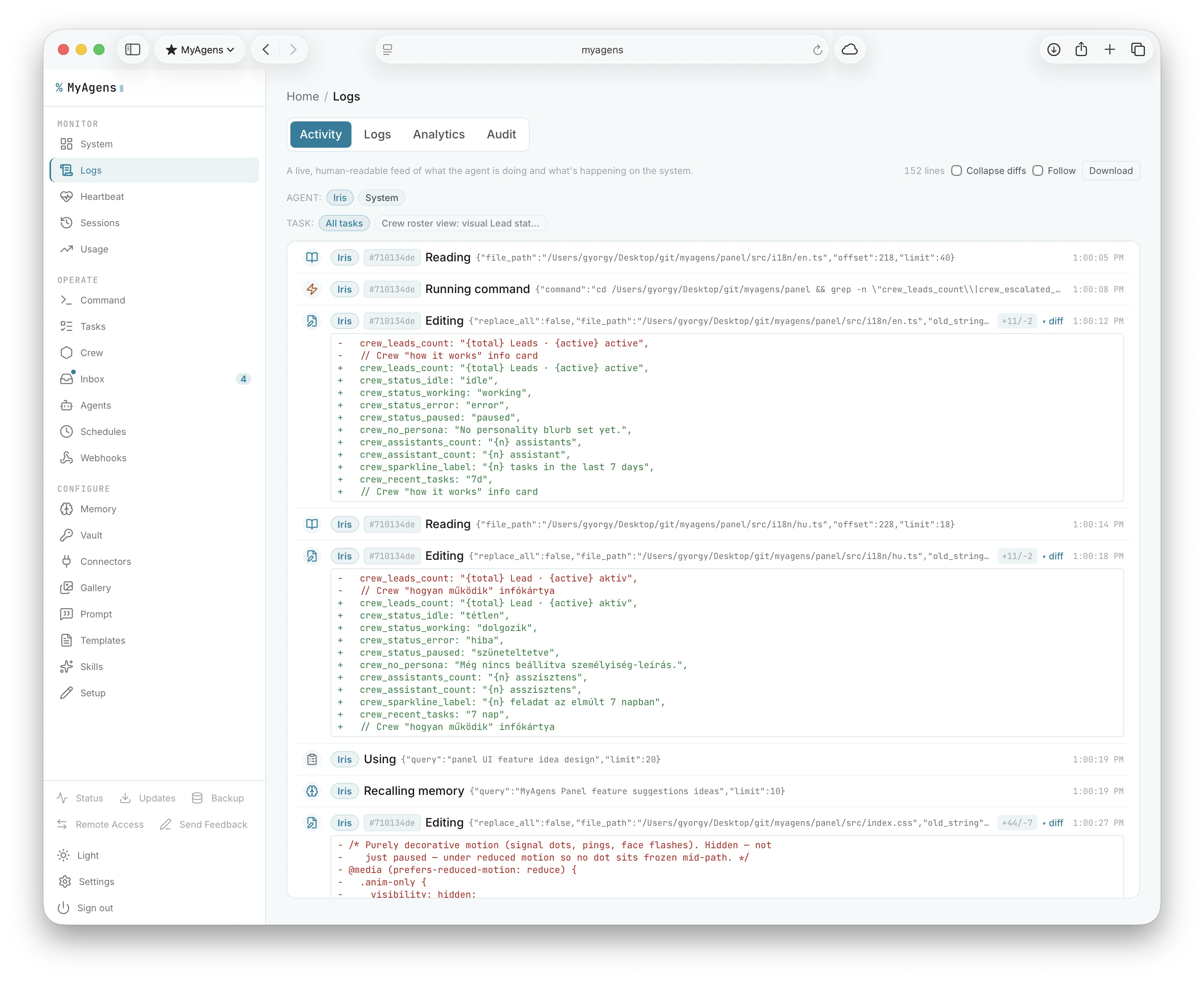This screenshot has height=982, width=1204.
Task: Open Backup in sidebar footer
Action: (217, 798)
